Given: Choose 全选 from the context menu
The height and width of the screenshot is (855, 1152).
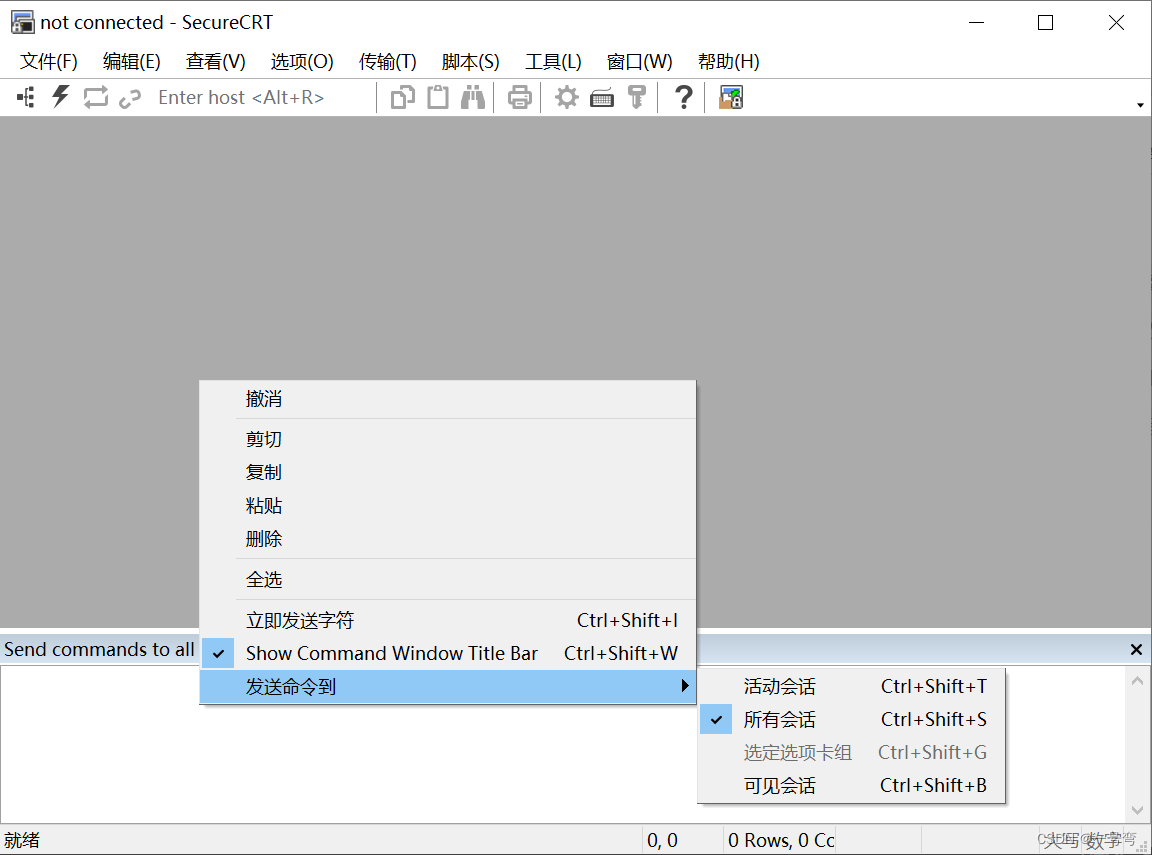Looking at the screenshot, I should coord(263,579).
